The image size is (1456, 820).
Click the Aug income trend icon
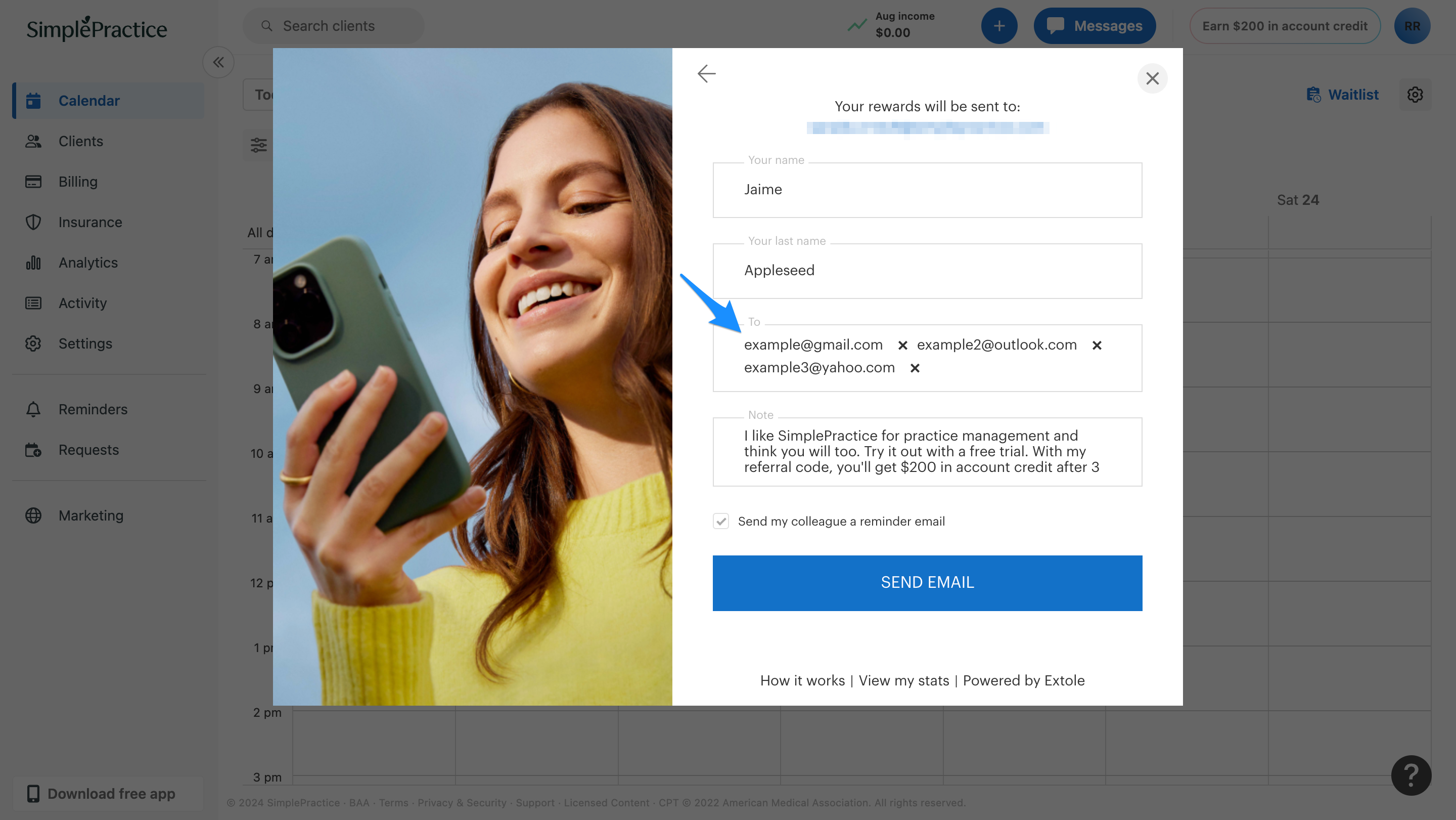tap(856, 25)
